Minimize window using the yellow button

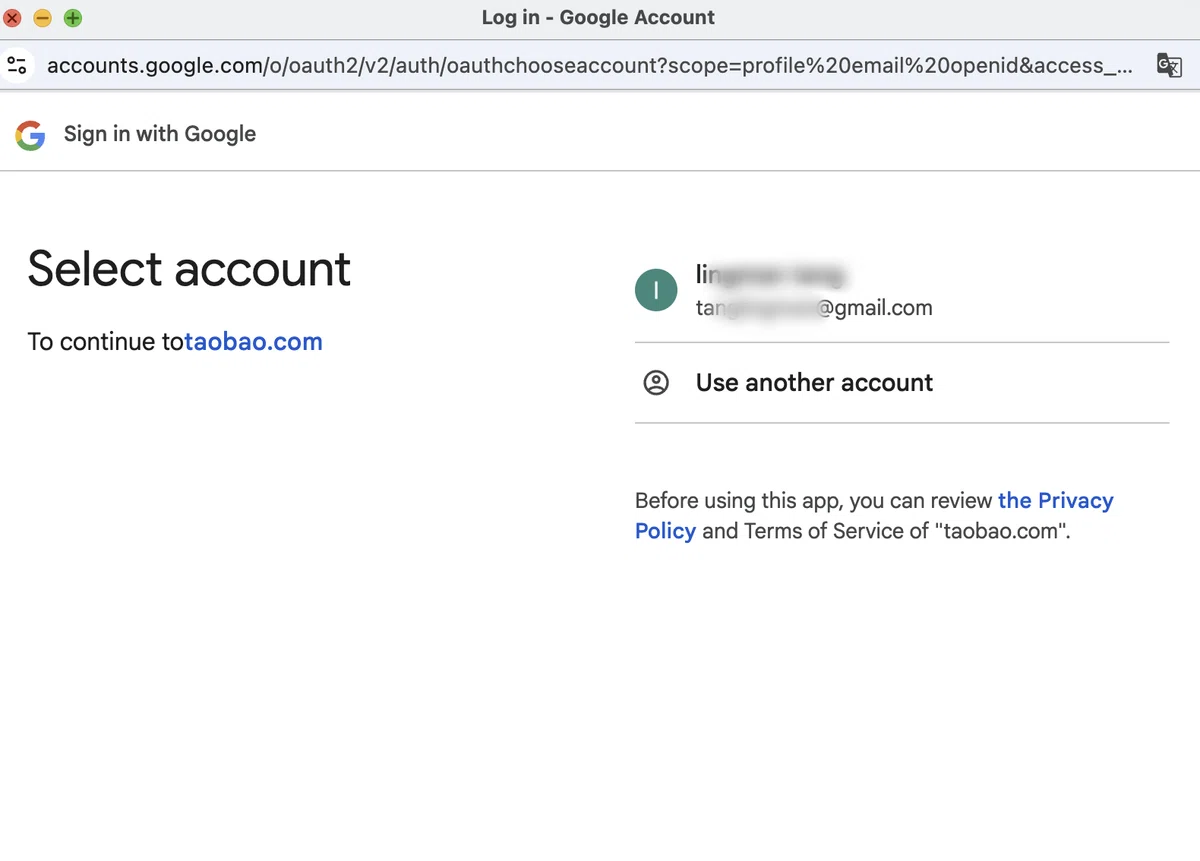[43, 18]
